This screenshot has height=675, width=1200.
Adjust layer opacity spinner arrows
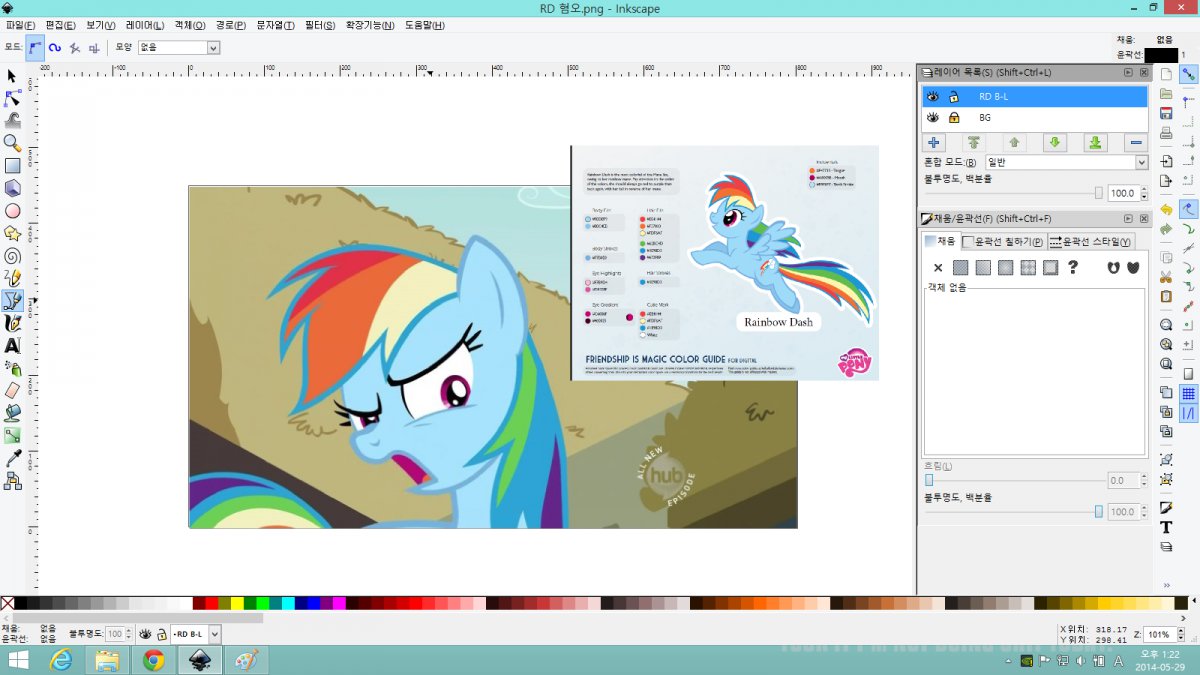coord(1143,193)
